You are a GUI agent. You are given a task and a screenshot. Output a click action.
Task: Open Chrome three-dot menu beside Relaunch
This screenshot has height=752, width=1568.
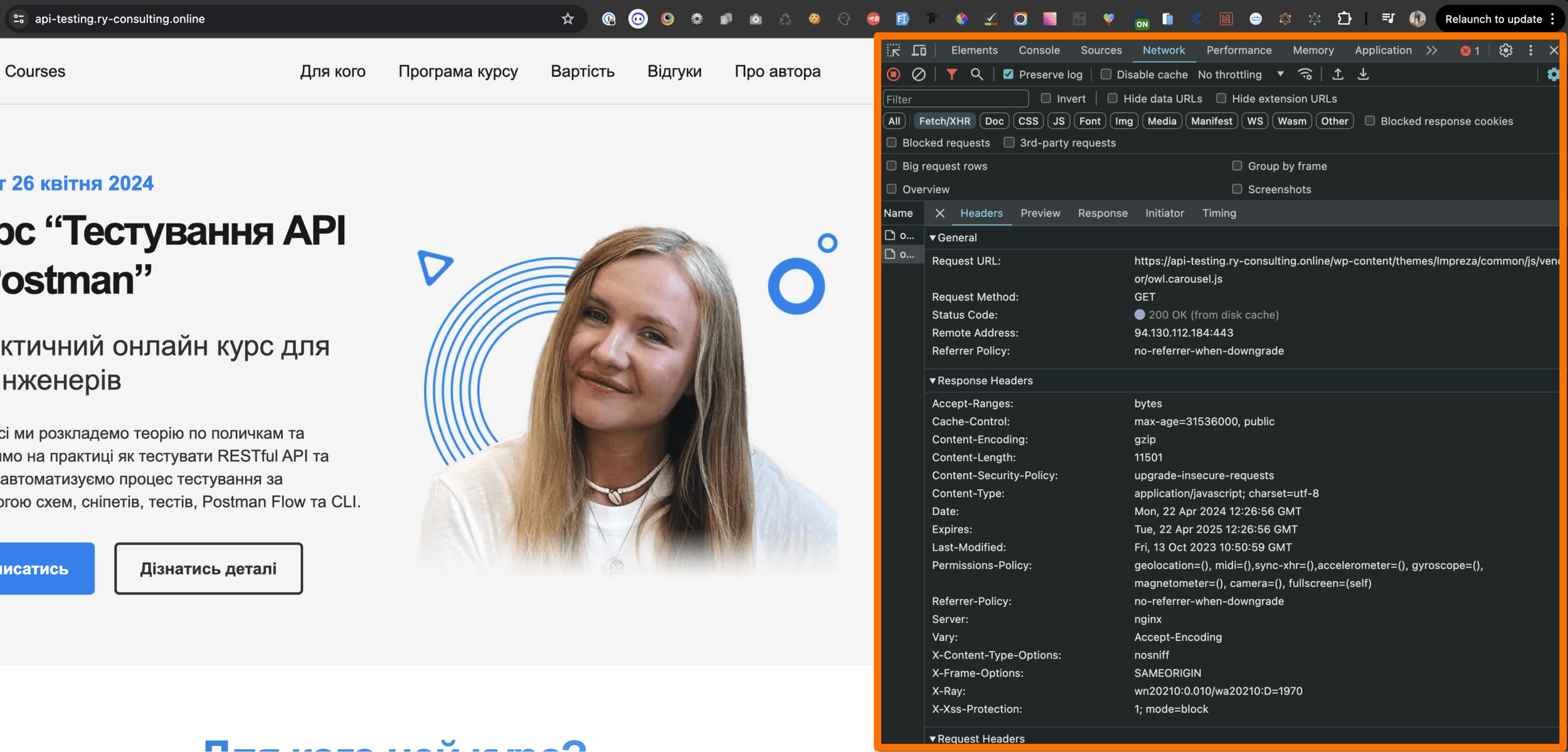coord(1552,19)
